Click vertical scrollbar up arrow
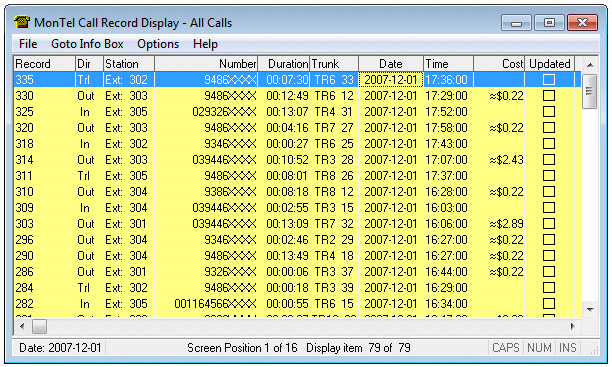The image size is (612, 367). pos(590,65)
